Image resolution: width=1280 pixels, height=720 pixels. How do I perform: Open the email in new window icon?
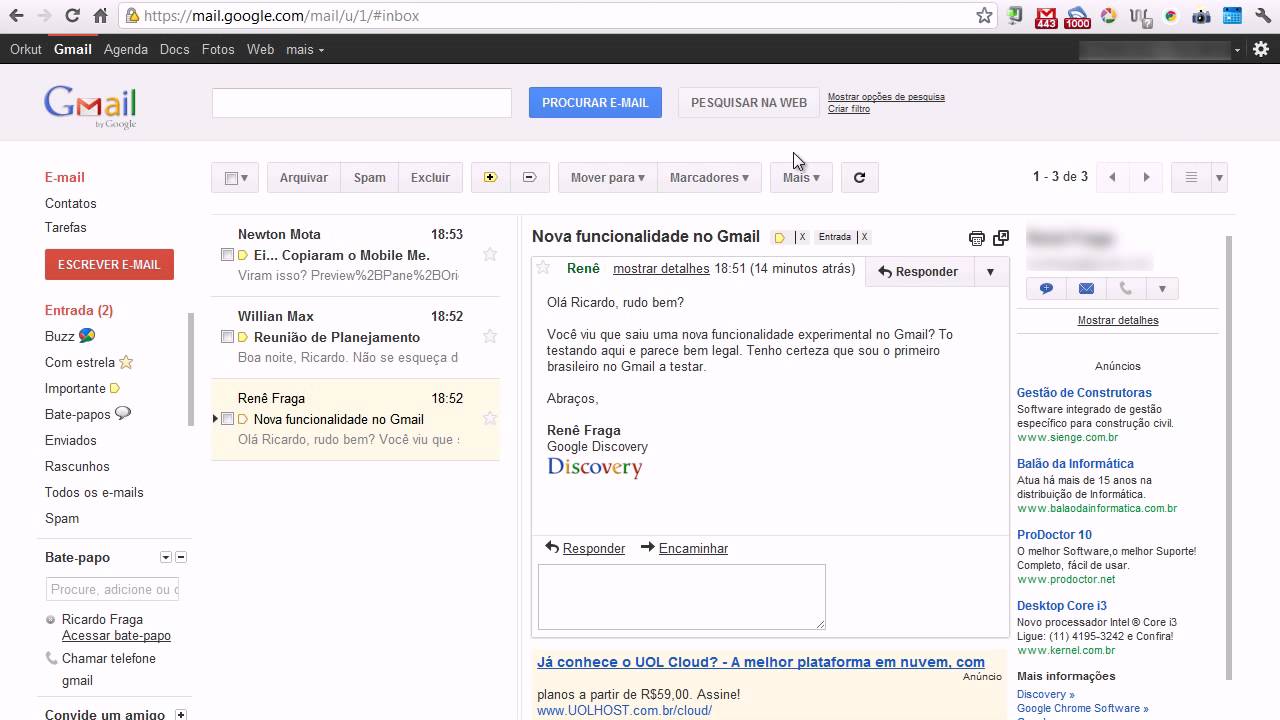(1001, 238)
